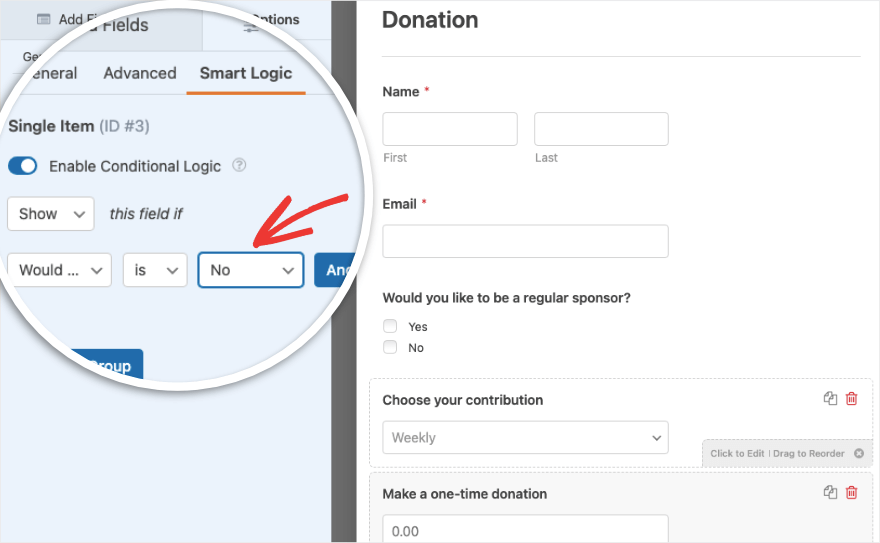Dismiss the Click to Edit hint
The width and height of the screenshot is (880, 543).
tap(858, 453)
